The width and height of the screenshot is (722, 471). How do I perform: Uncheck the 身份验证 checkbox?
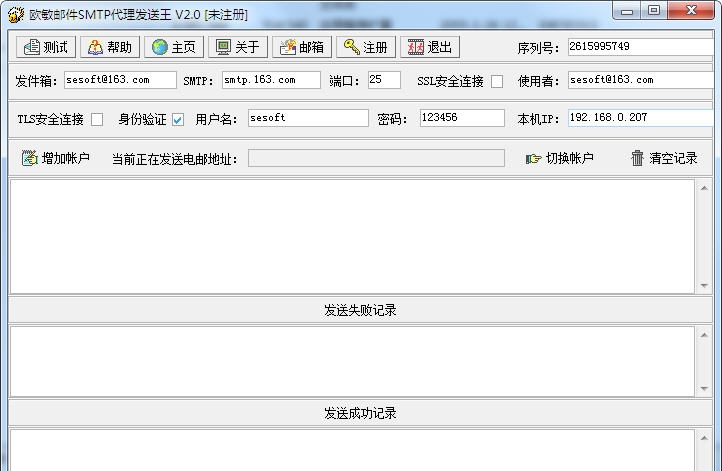(178, 120)
